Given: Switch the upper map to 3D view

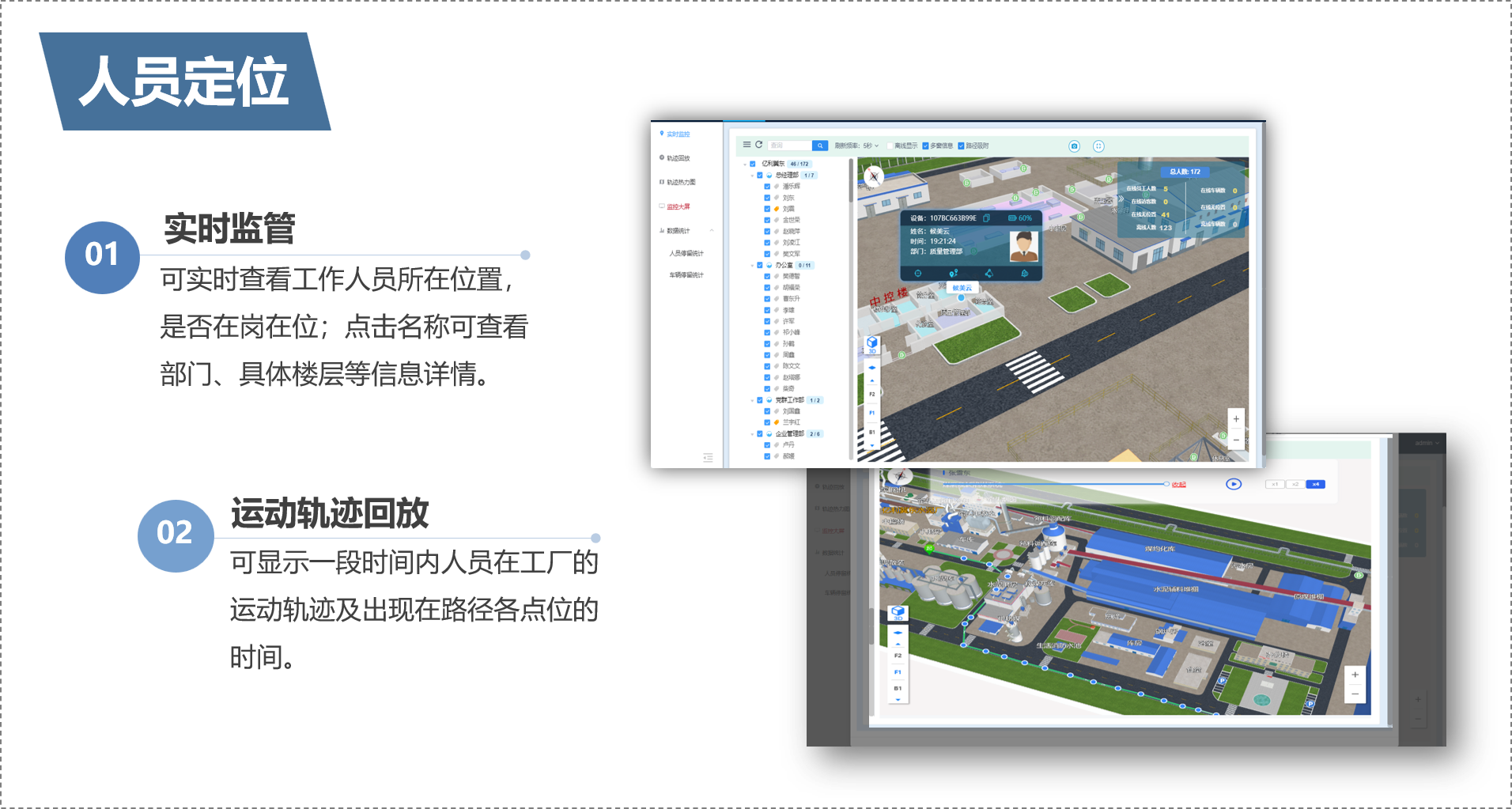Looking at the screenshot, I should [x=872, y=344].
